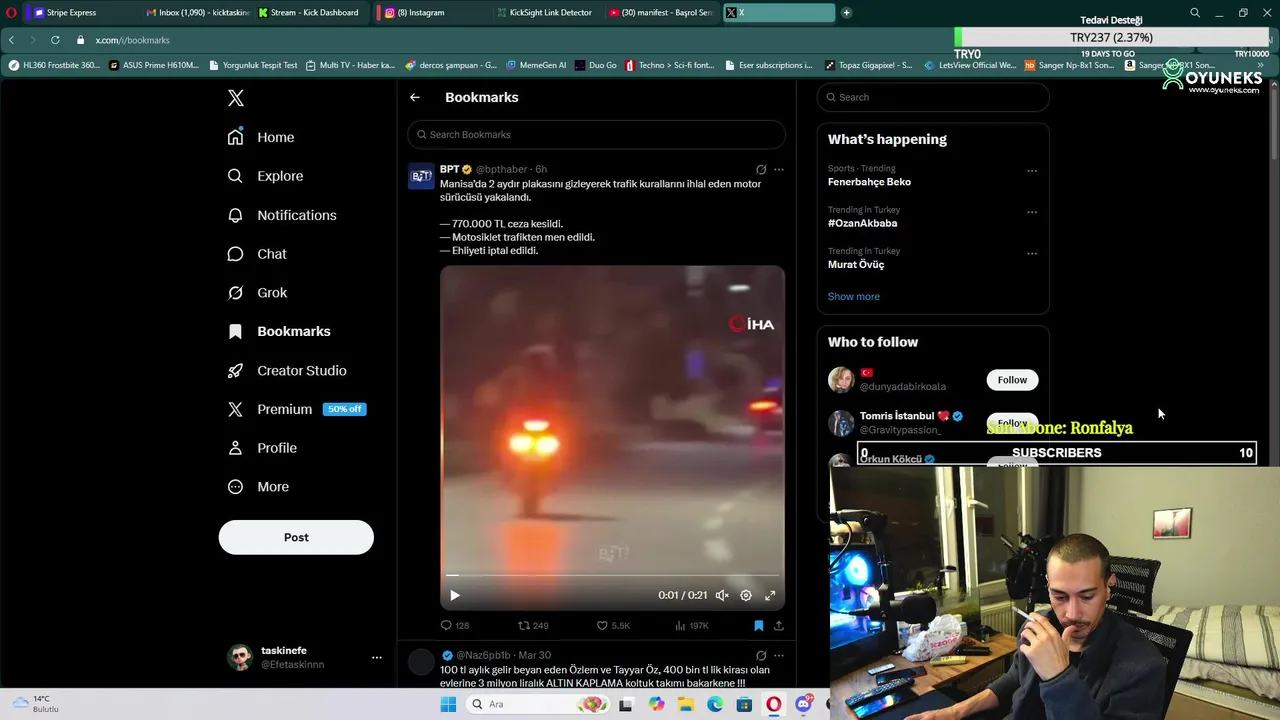Open BPT profile avatar
Screen dimensions: 1280x720
click(x=421, y=176)
